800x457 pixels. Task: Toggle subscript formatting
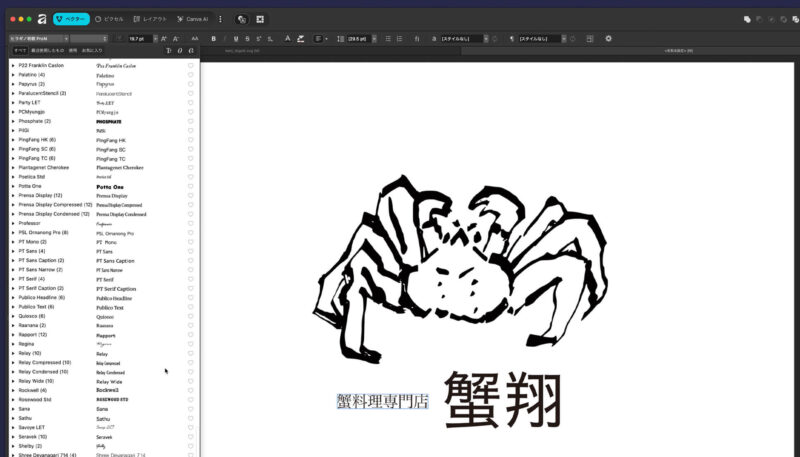tap(270, 39)
